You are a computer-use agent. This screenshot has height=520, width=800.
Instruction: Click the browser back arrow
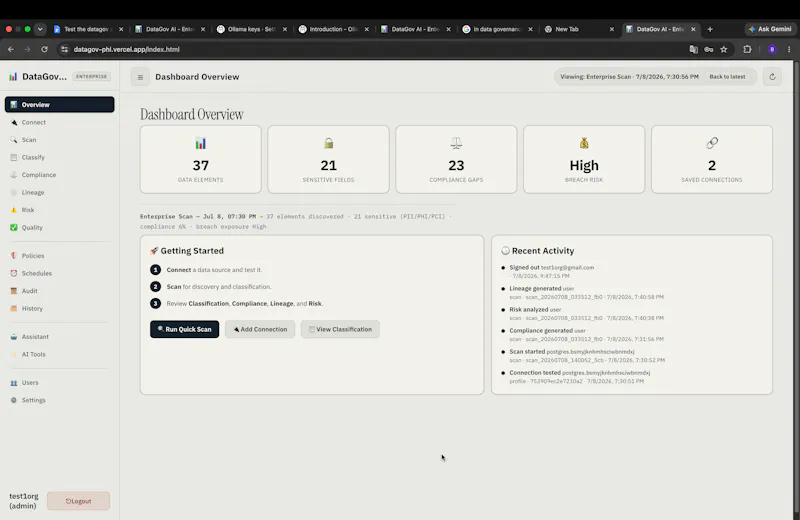11,49
